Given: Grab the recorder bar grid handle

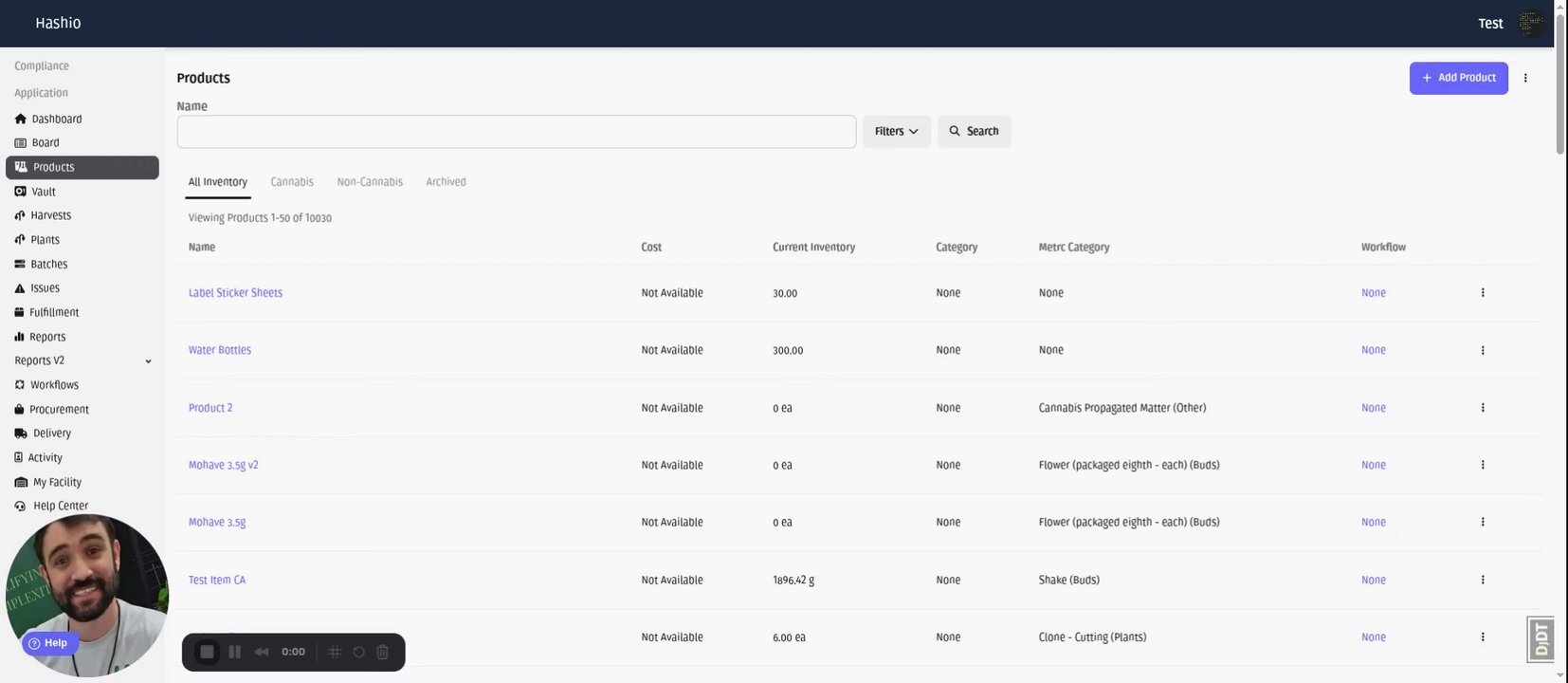Looking at the screenshot, I should click(x=335, y=652).
